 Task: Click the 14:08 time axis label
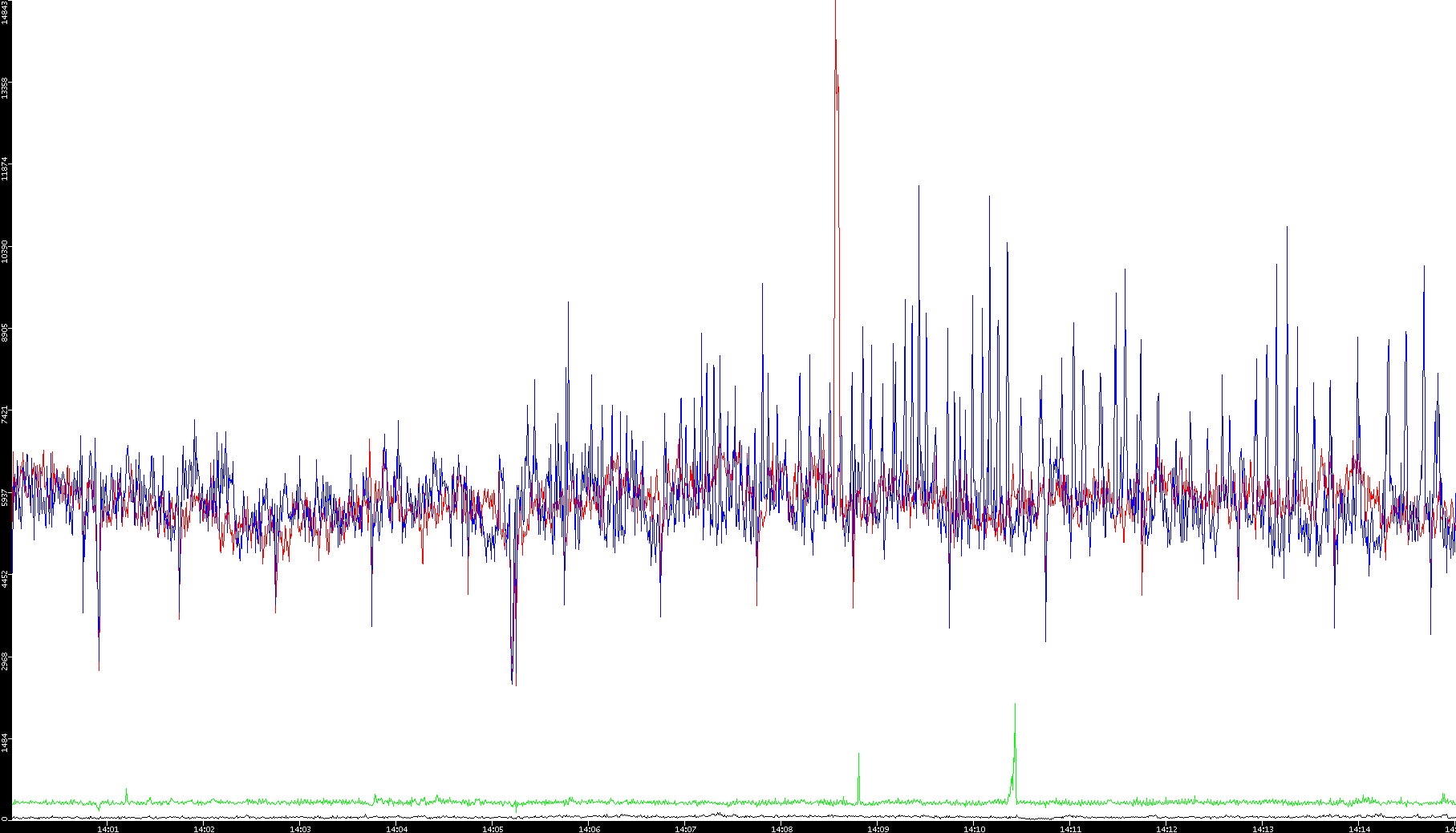pyautogui.click(x=782, y=829)
